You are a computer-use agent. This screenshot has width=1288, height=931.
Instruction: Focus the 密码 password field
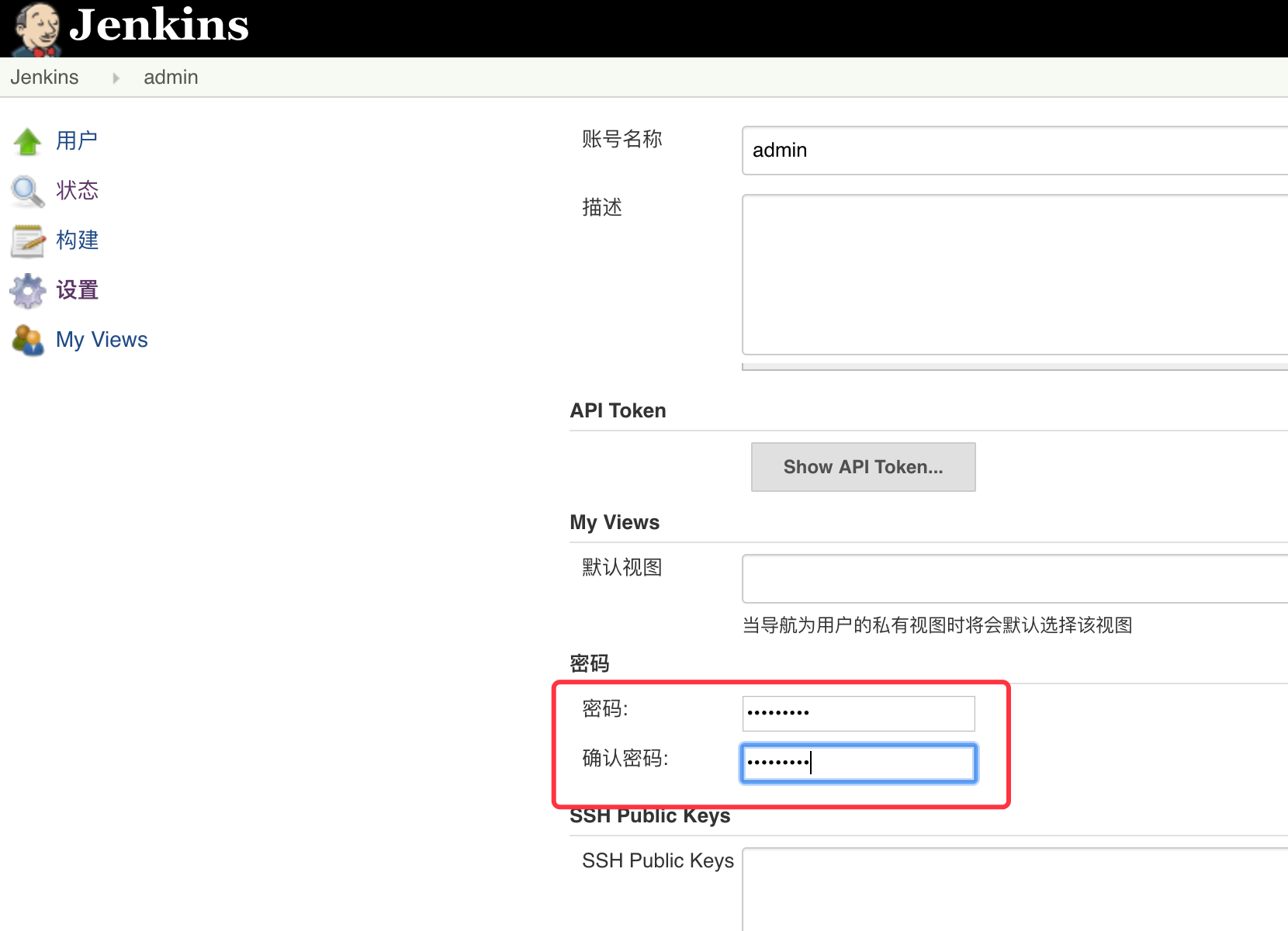858,713
